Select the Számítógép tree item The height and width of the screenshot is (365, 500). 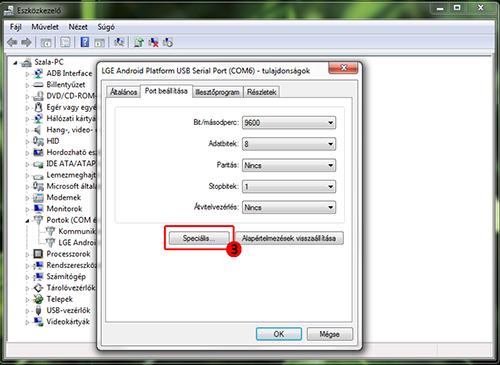[66, 277]
